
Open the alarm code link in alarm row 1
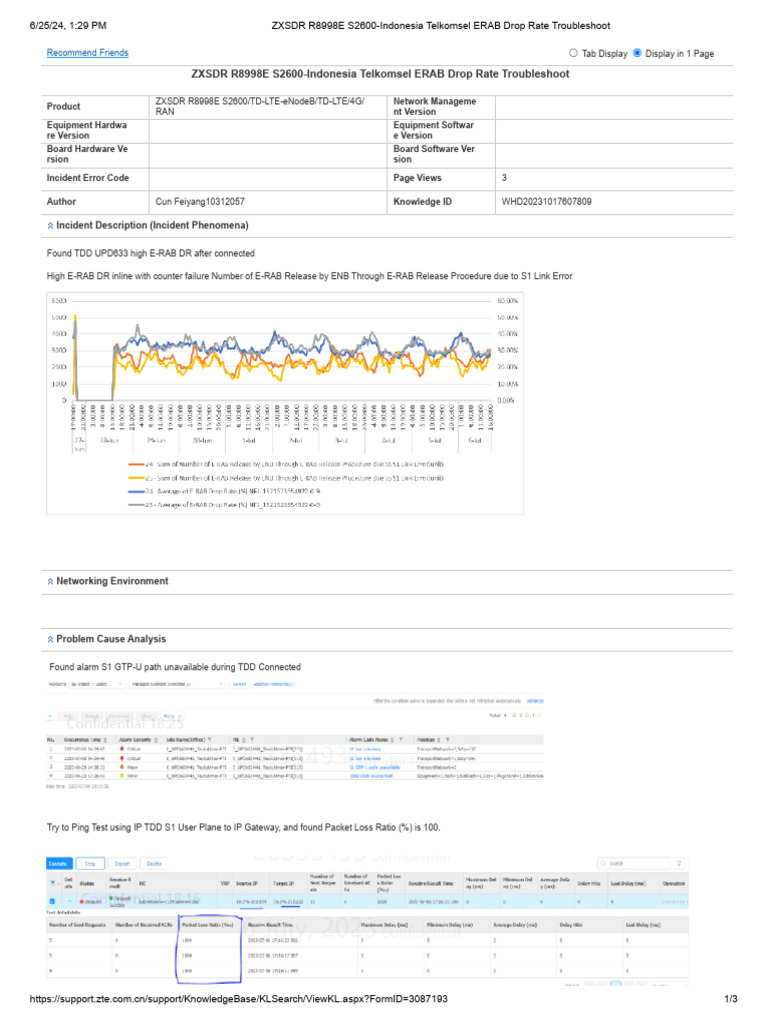pos(365,749)
